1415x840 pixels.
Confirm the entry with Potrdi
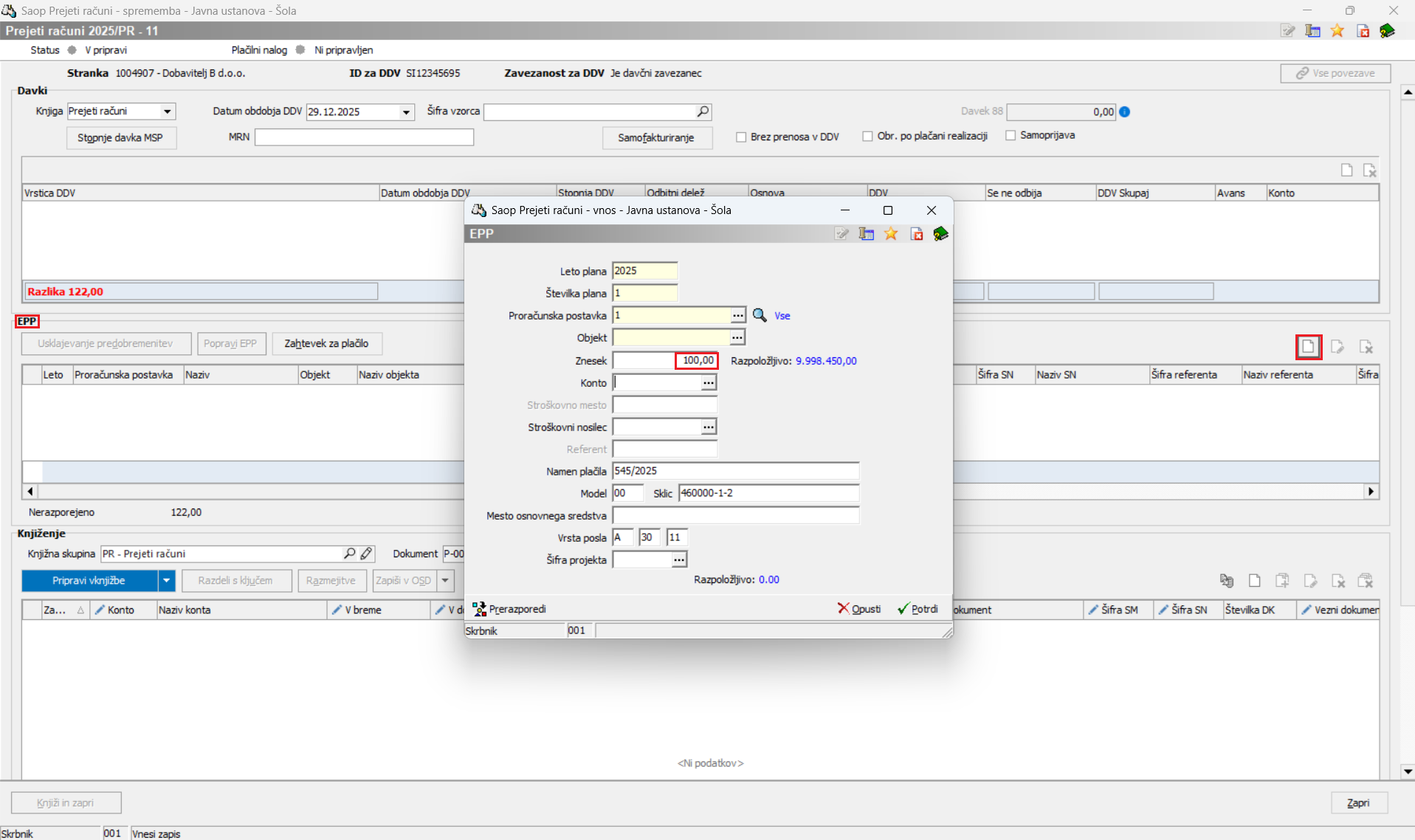pos(917,609)
